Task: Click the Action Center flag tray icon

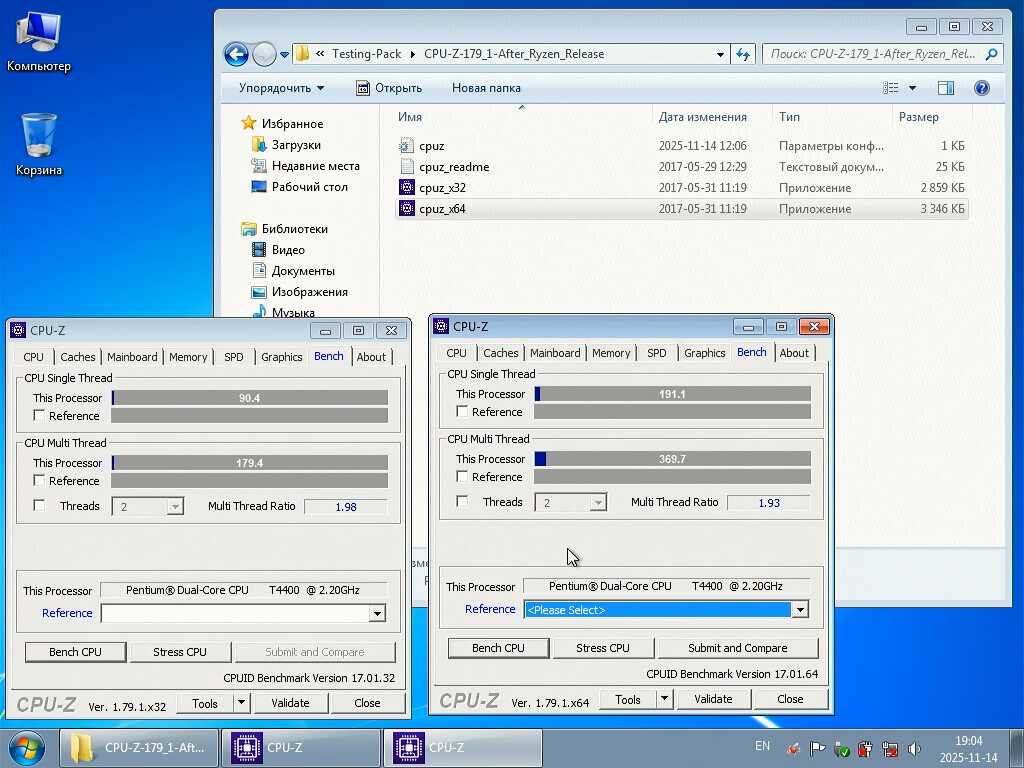Action: [817, 748]
